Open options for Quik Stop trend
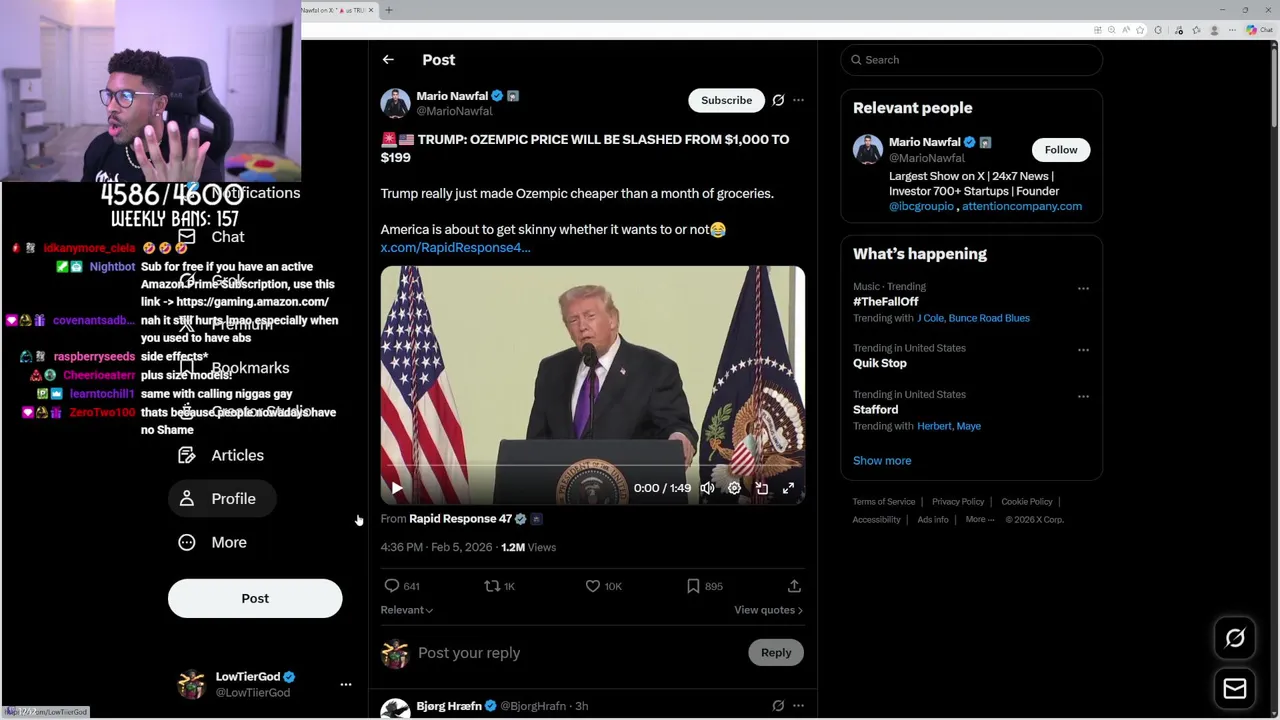 [1083, 350]
